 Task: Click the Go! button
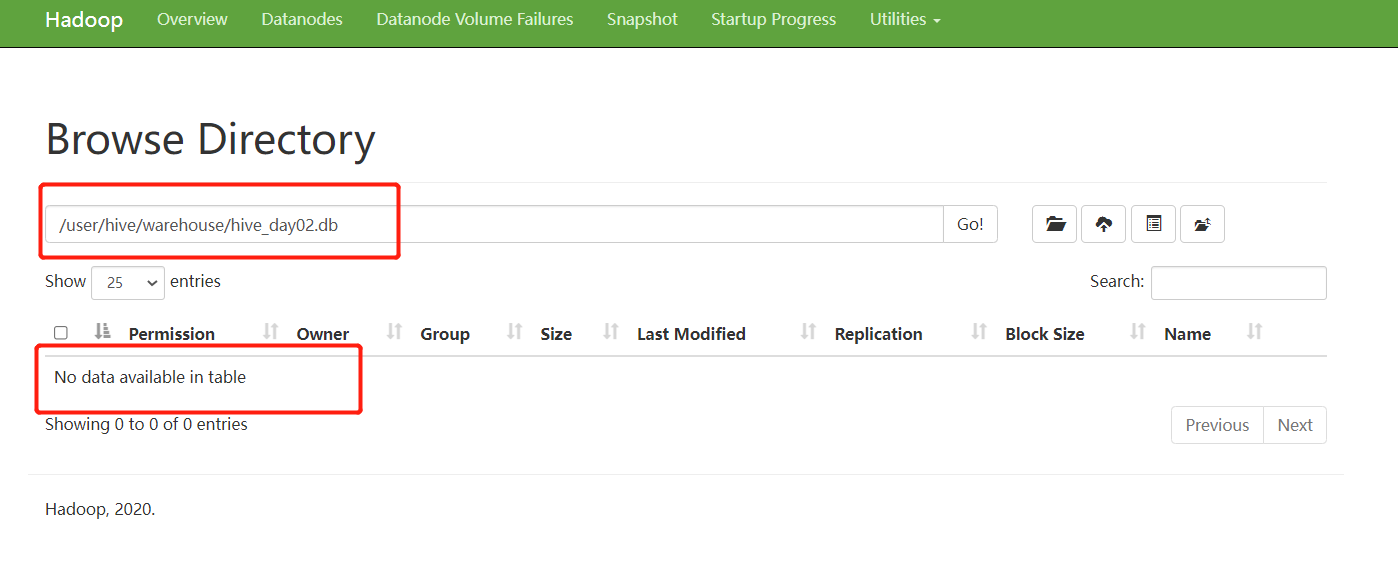(x=970, y=224)
